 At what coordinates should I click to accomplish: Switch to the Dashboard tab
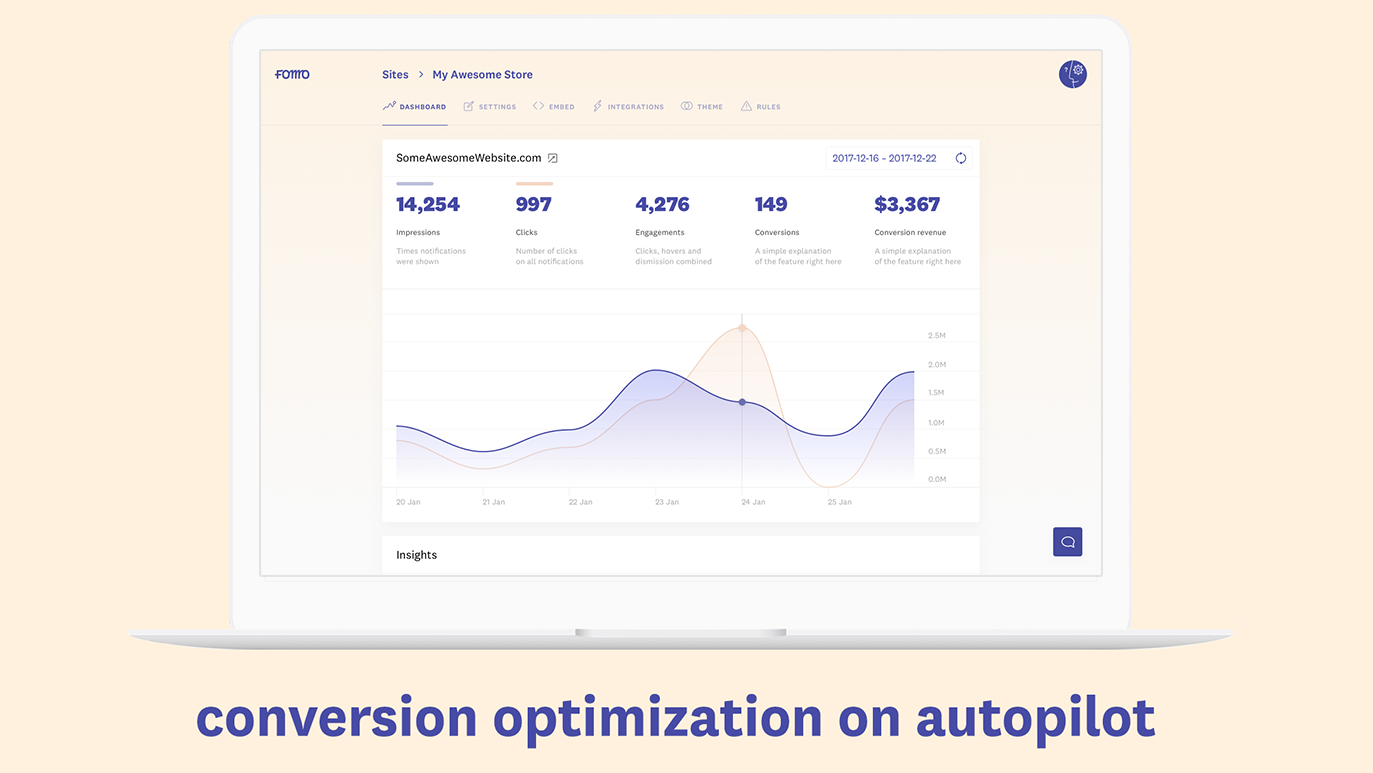(x=415, y=106)
